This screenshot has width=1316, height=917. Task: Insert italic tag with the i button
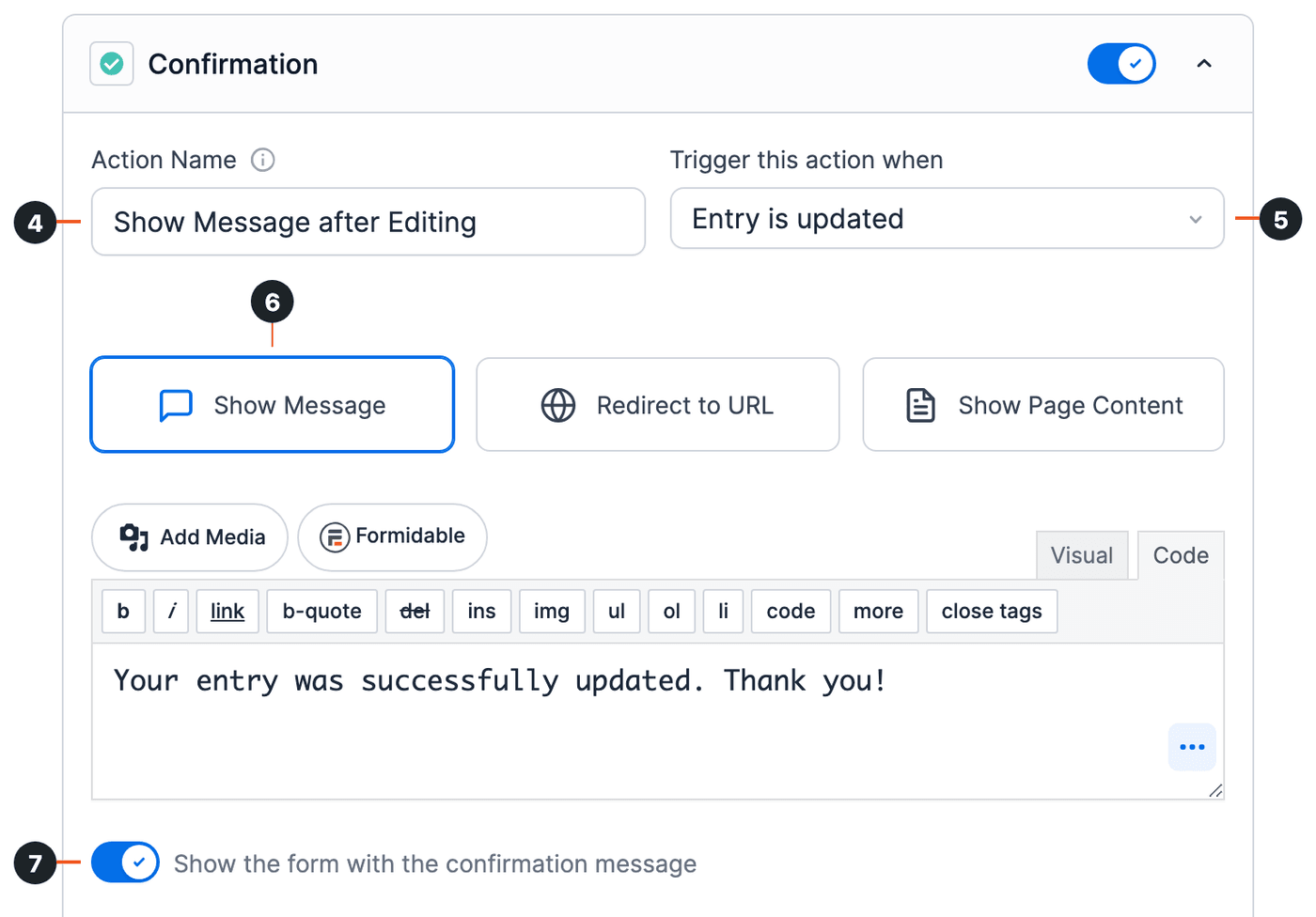pyautogui.click(x=171, y=612)
